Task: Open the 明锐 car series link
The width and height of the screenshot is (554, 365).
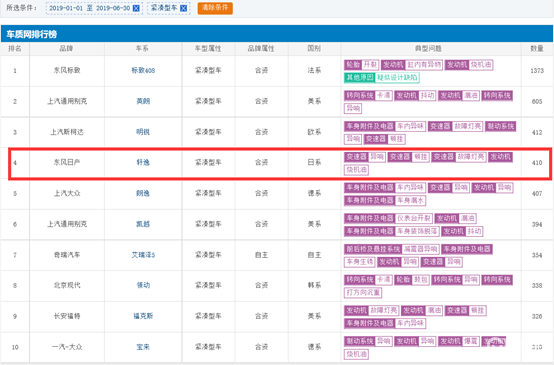Action: [143, 132]
